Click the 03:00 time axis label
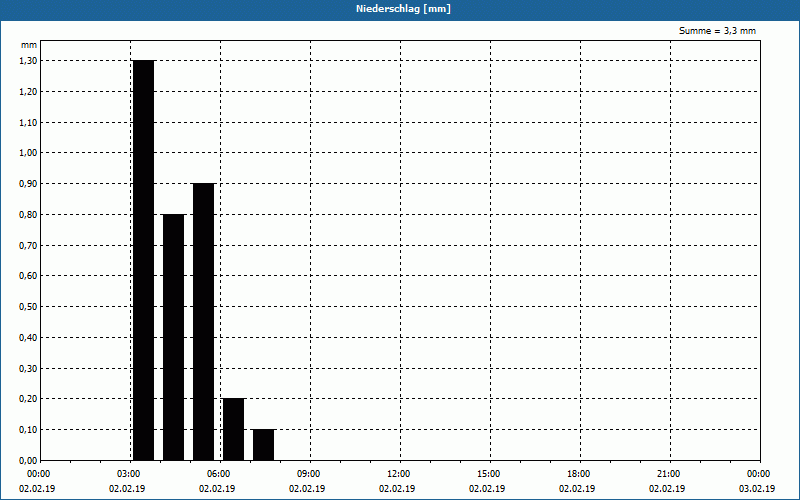Image resolution: width=800 pixels, height=500 pixels. click(130, 474)
